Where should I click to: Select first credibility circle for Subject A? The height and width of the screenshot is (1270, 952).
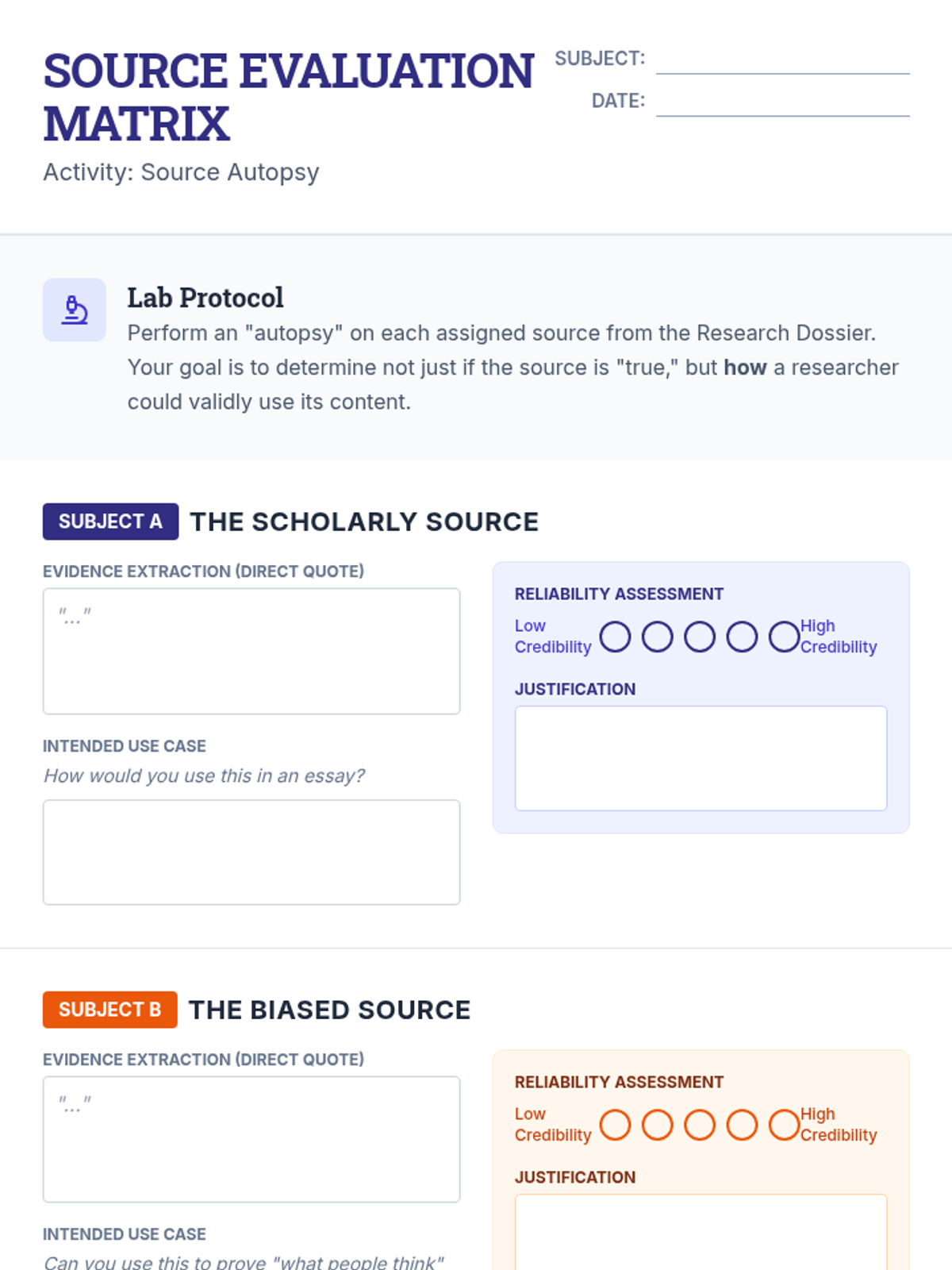click(x=615, y=637)
